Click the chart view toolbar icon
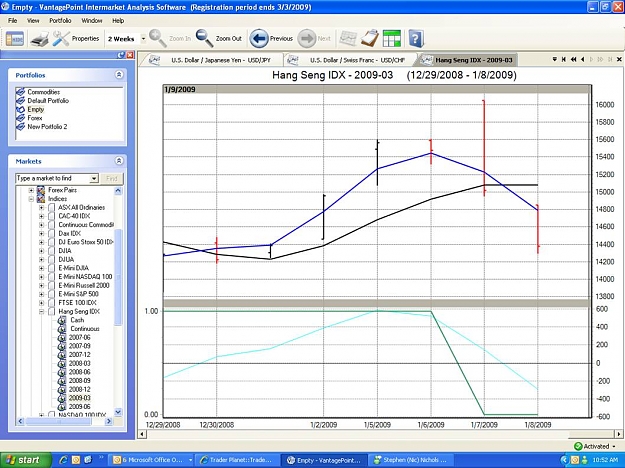 [348, 39]
